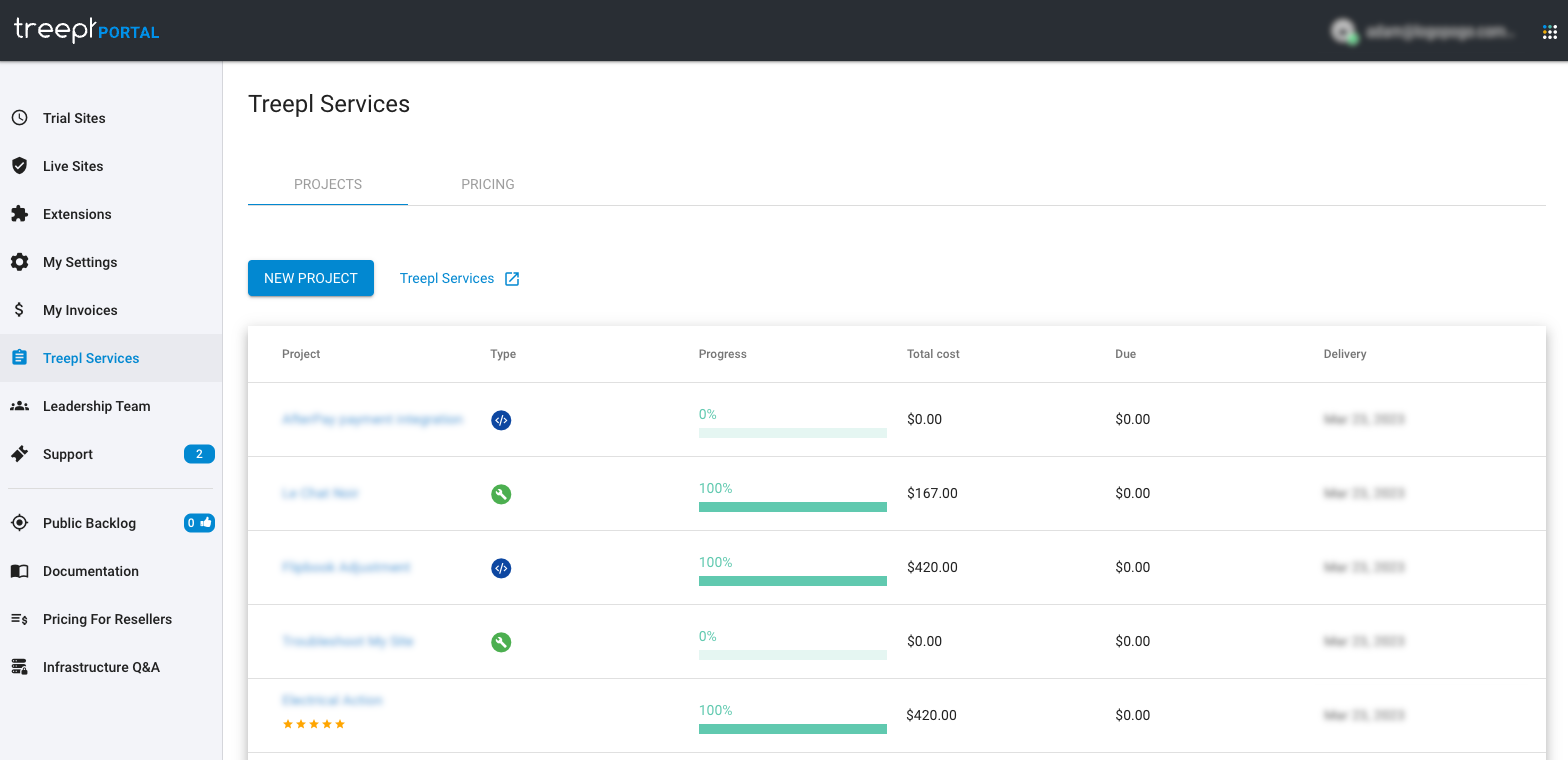
Task: Click the "Due" column header
Action: pyautogui.click(x=1126, y=354)
